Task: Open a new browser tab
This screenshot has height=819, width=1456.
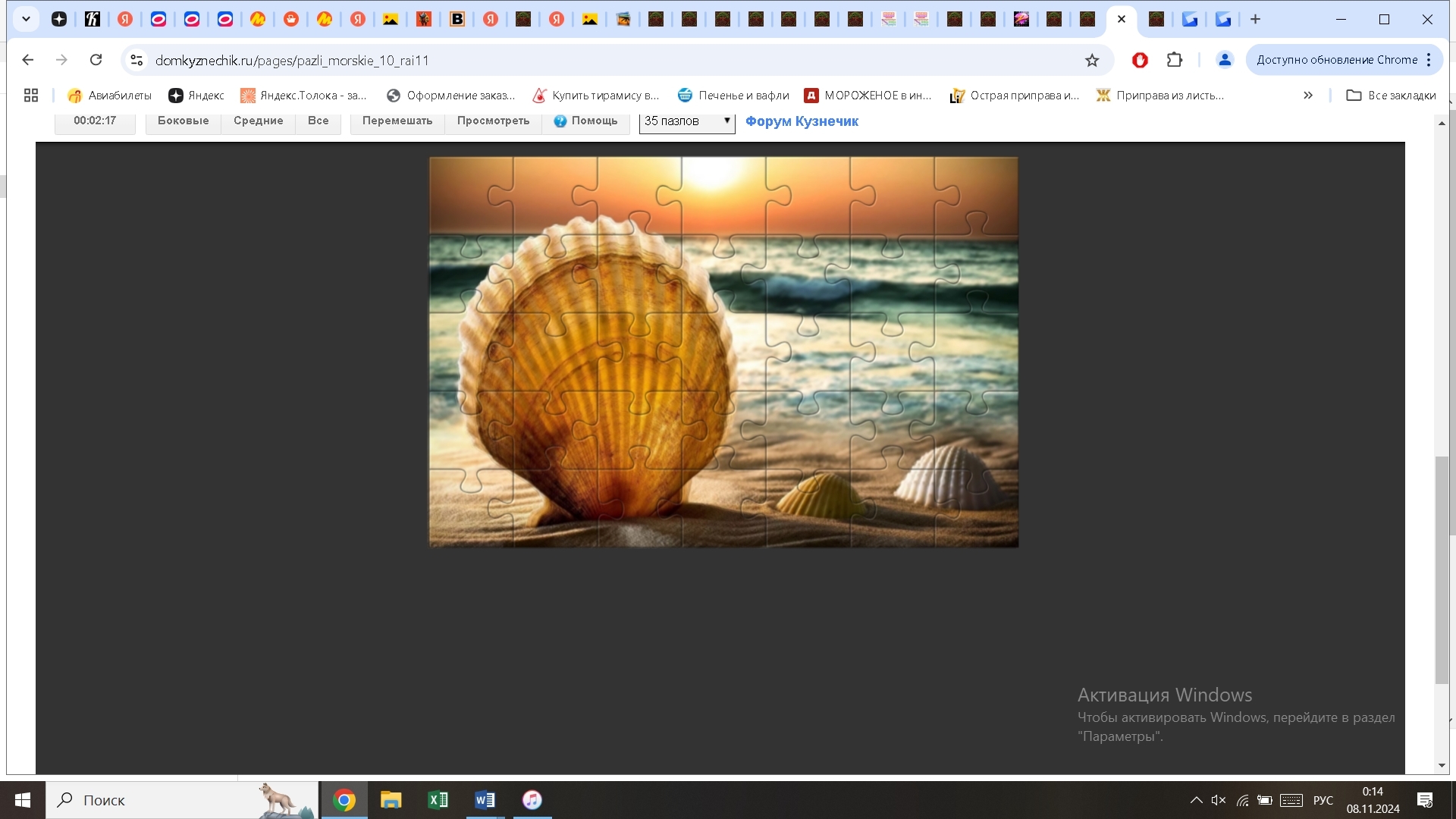Action: [1256, 19]
